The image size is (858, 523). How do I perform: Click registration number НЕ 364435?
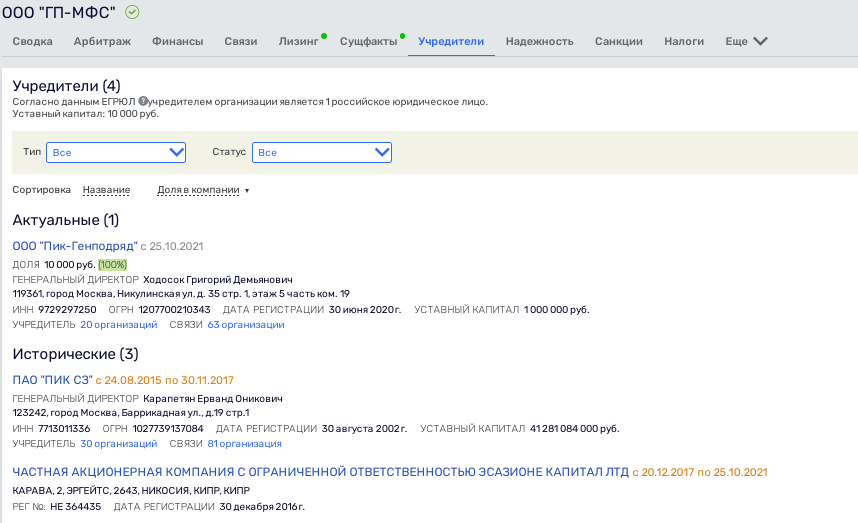pos(76,507)
